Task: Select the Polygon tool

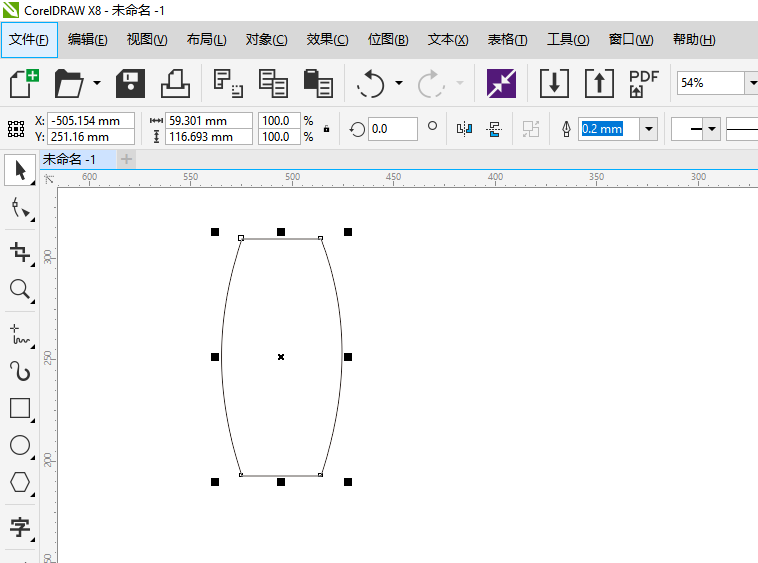Action: 19,482
